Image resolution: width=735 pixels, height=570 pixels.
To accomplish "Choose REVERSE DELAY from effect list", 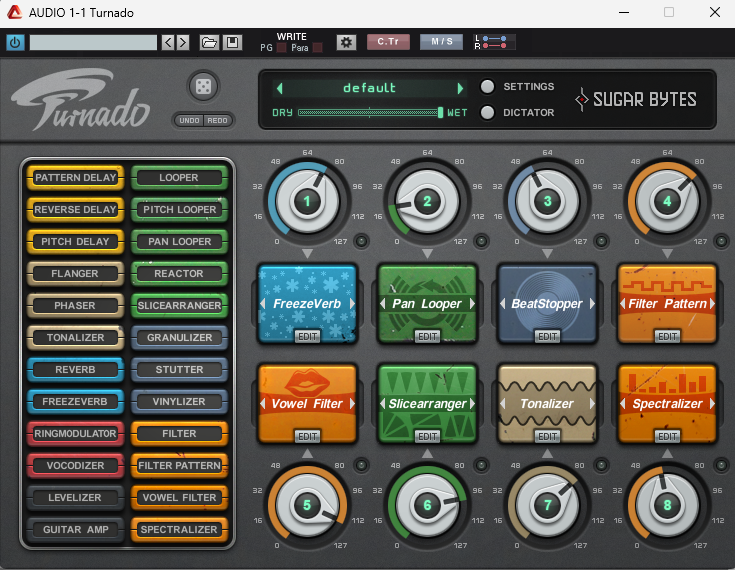I will [75, 210].
